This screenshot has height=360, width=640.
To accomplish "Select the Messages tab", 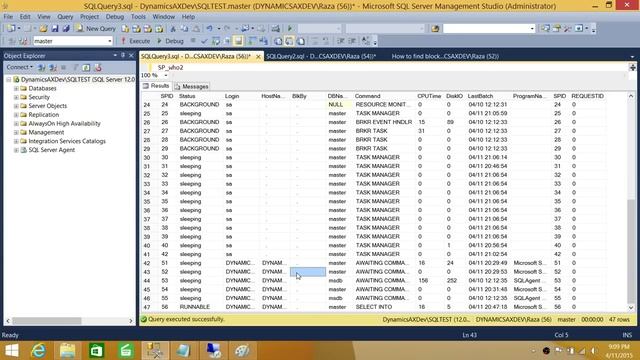I will 191,87.
